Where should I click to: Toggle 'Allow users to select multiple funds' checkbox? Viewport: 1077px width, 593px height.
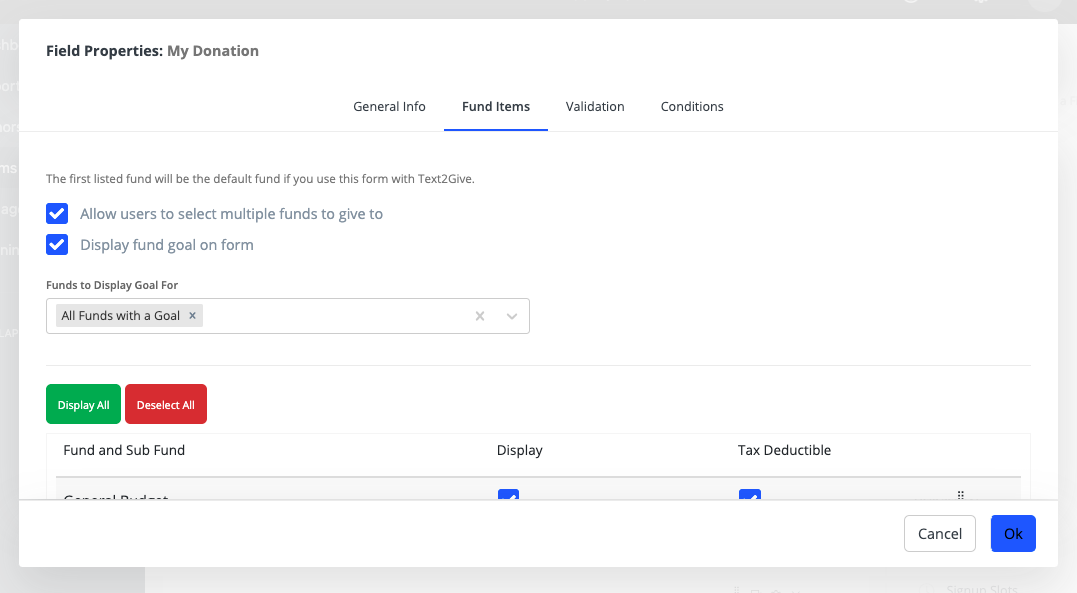click(x=58, y=214)
